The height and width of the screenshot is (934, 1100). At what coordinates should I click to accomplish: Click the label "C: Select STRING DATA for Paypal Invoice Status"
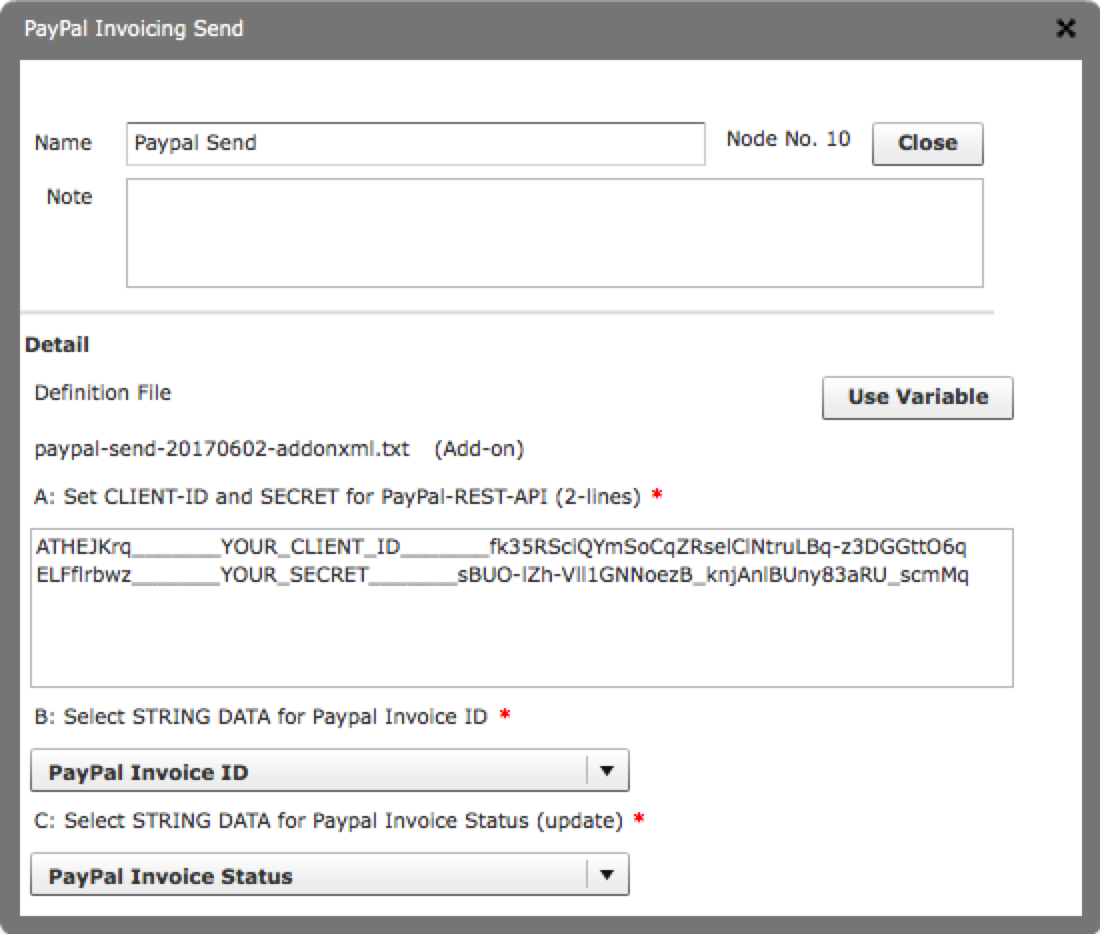[329, 821]
